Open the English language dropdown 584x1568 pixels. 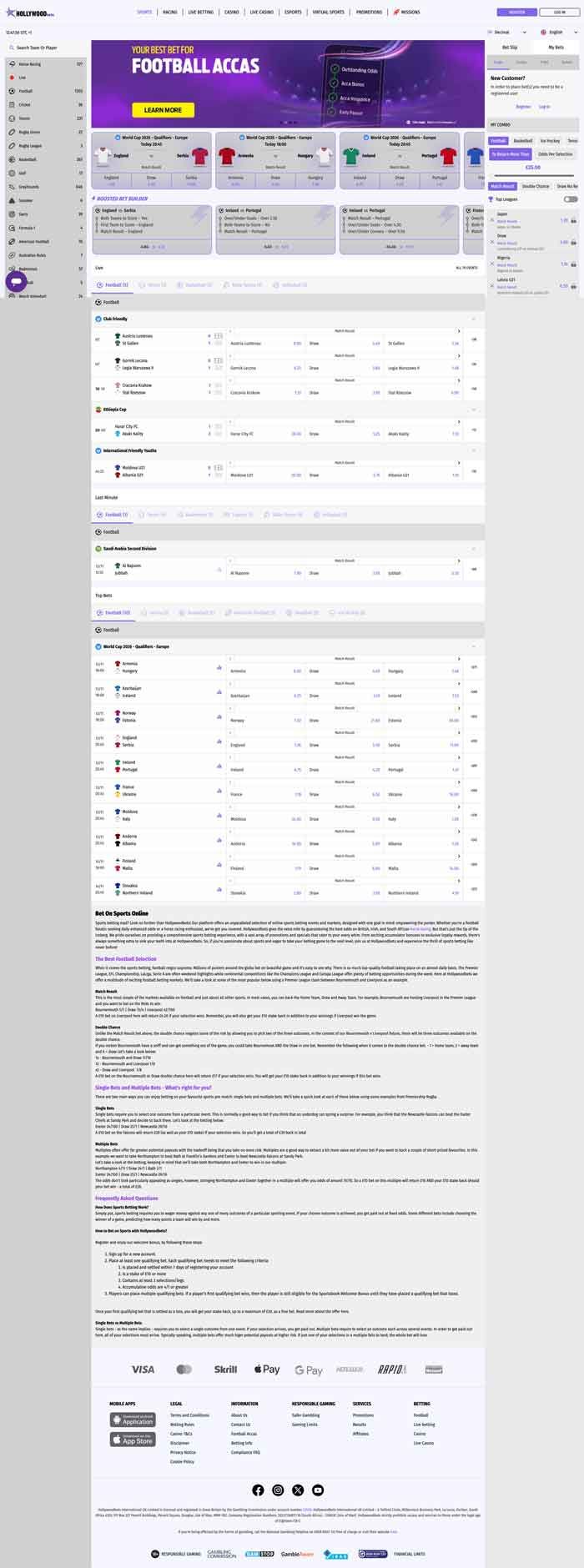coord(555,33)
